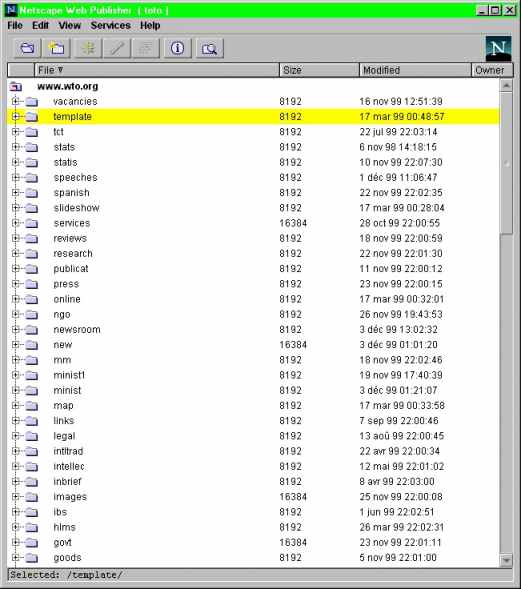
Task: Select the statis folder name
Action: (x=65, y=162)
